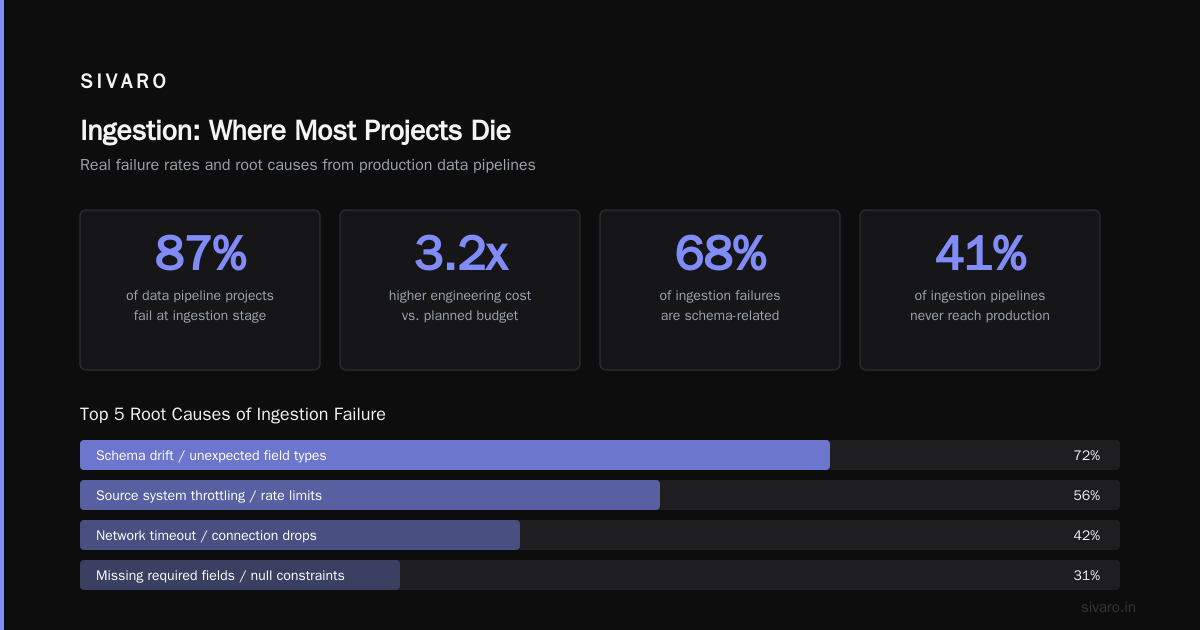Click the 'Network timeout / connection drops' bar
Screen dimensions: 1200x630
click(x=300, y=535)
